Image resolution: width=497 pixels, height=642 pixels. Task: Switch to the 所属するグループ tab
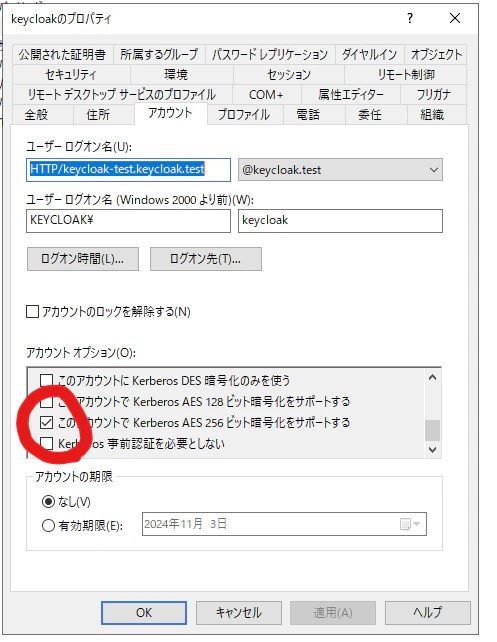pos(159,54)
